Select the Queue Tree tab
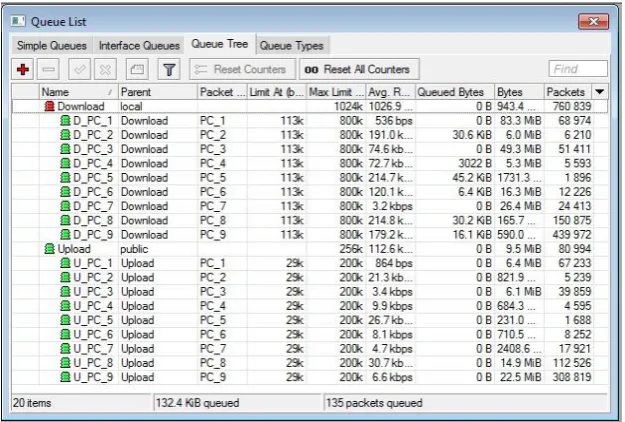The image size is (625, 422). 220,44
